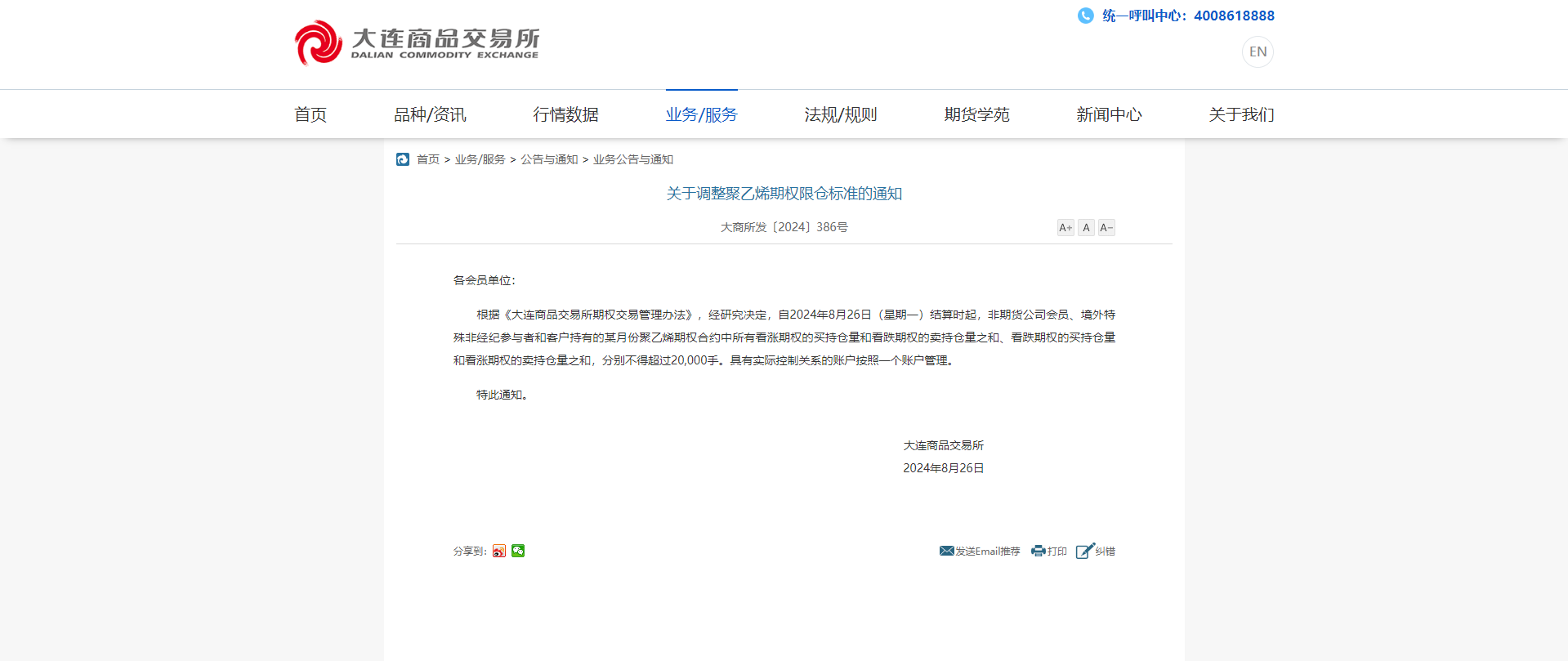The image size is (1568, 661).
Task: Open the 法规/规则 menu
Action: pos(840,114)
